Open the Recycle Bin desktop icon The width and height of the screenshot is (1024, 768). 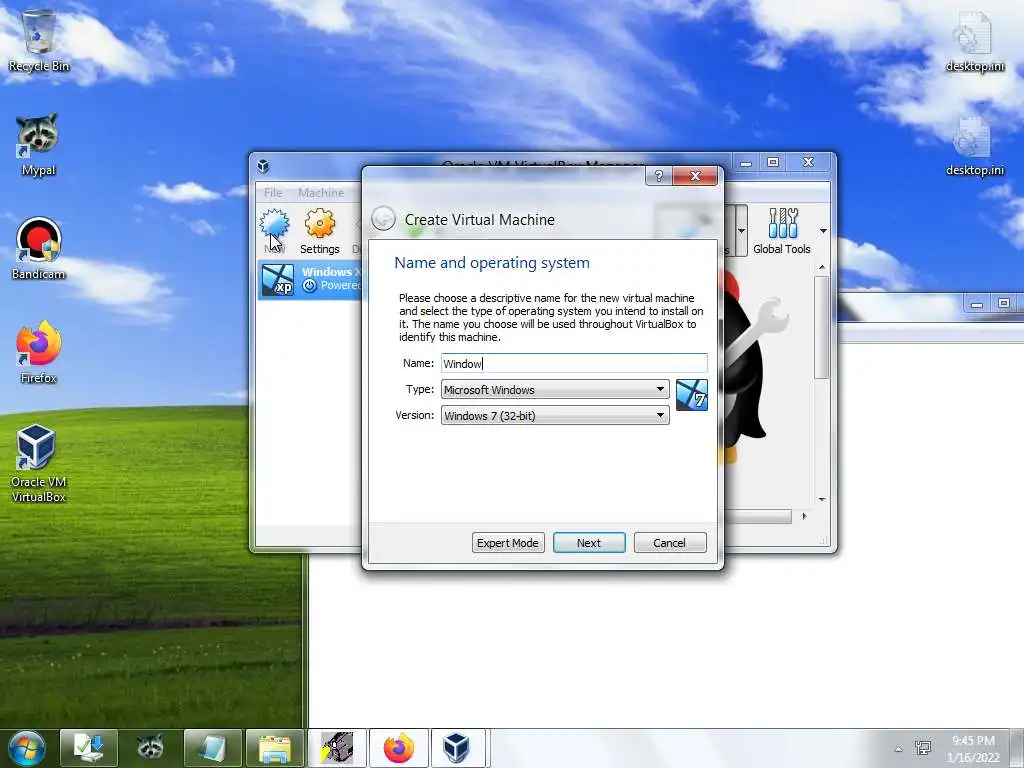(39, 40)
